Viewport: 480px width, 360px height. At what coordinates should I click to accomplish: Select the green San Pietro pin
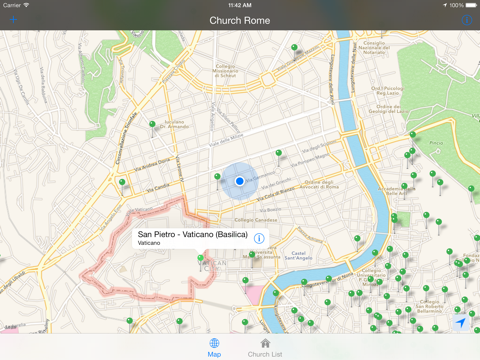(x=200, y=258)
